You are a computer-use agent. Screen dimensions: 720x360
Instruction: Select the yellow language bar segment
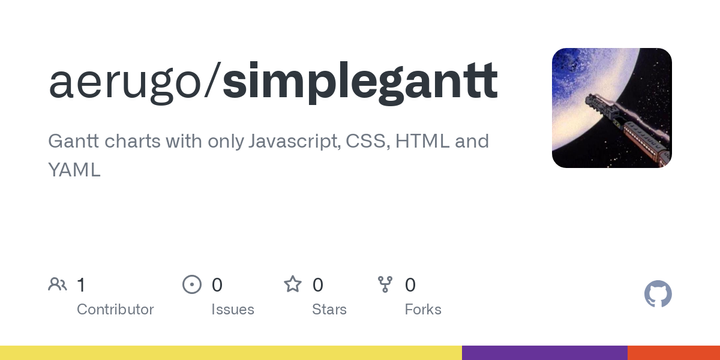click(x=231, y=353)
